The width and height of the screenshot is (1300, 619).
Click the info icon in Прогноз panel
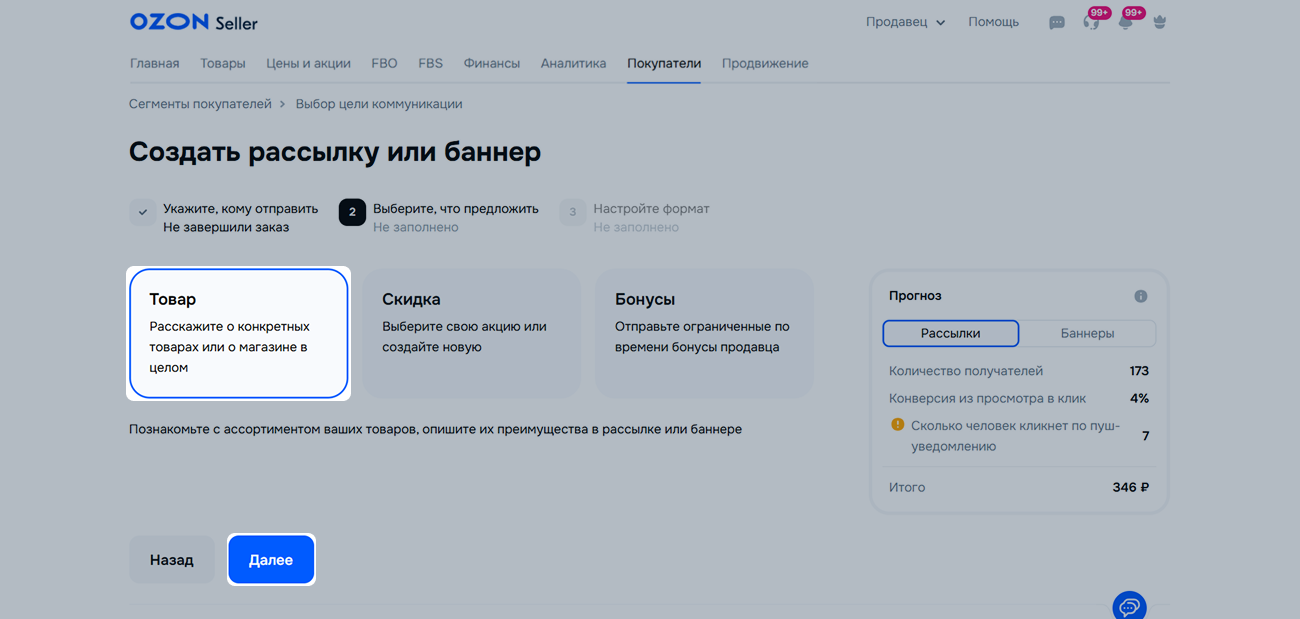click(x=1140, y=296)
